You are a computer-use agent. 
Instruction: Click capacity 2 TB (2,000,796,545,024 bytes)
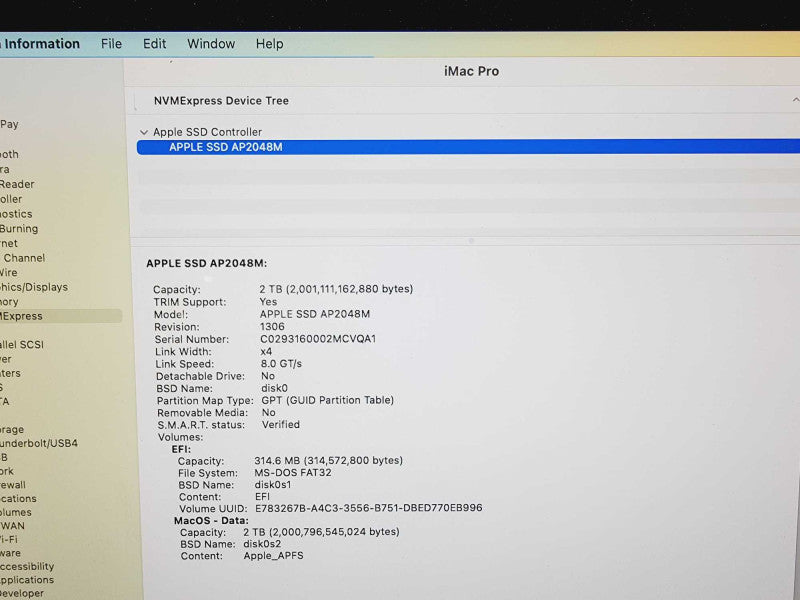(321, 532)
